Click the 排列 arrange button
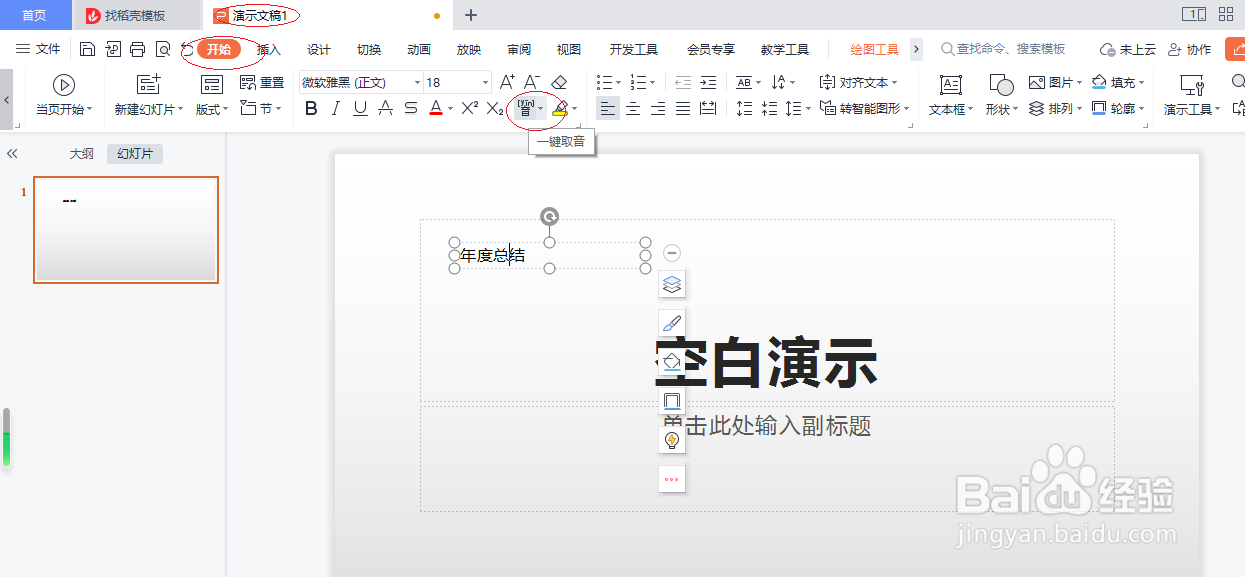Screen dimensions: 1245x577 tap(1055, 108)
